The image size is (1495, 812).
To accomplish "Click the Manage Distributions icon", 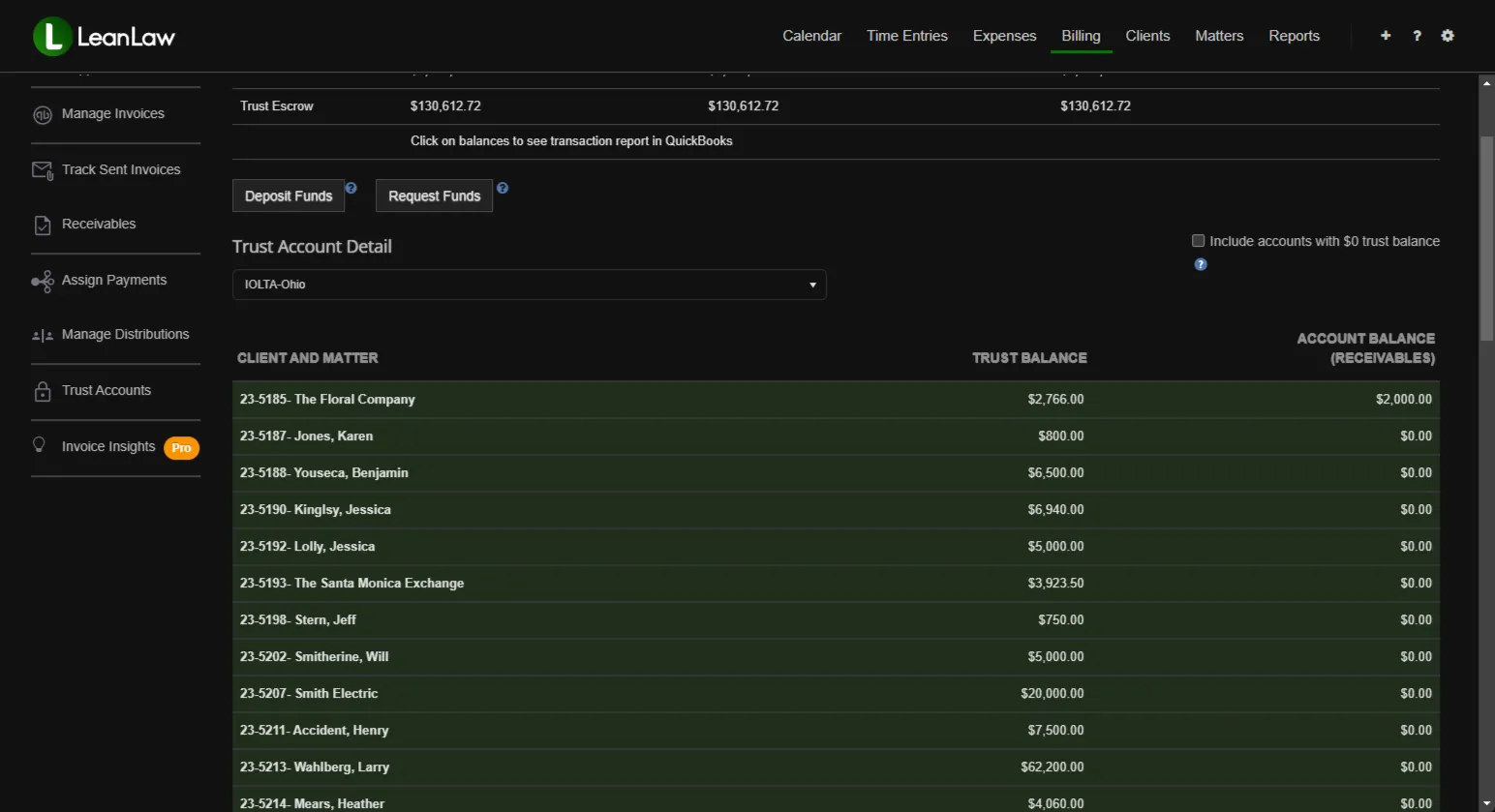I will coord(43,336).
